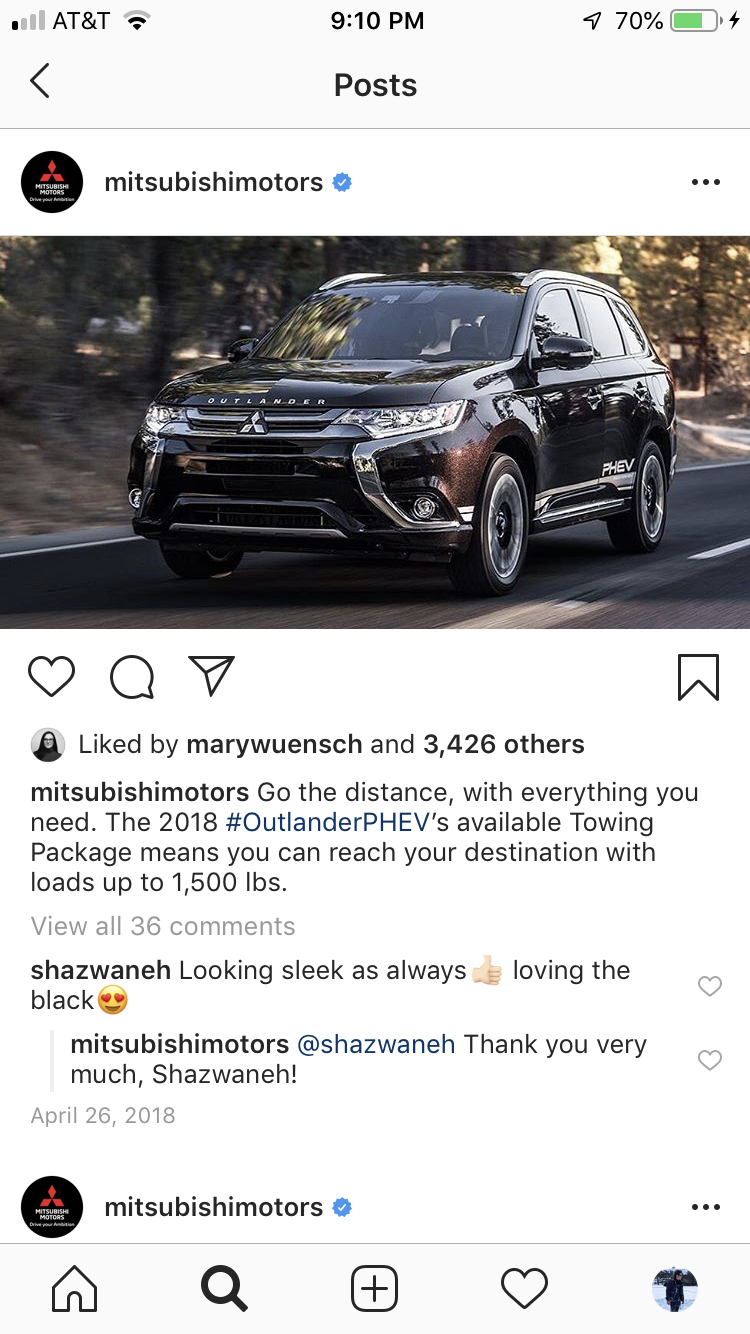Viewport: 750px width, 1334px height.
Task: Go to Home tab
Action: (x=75, y=1289)
